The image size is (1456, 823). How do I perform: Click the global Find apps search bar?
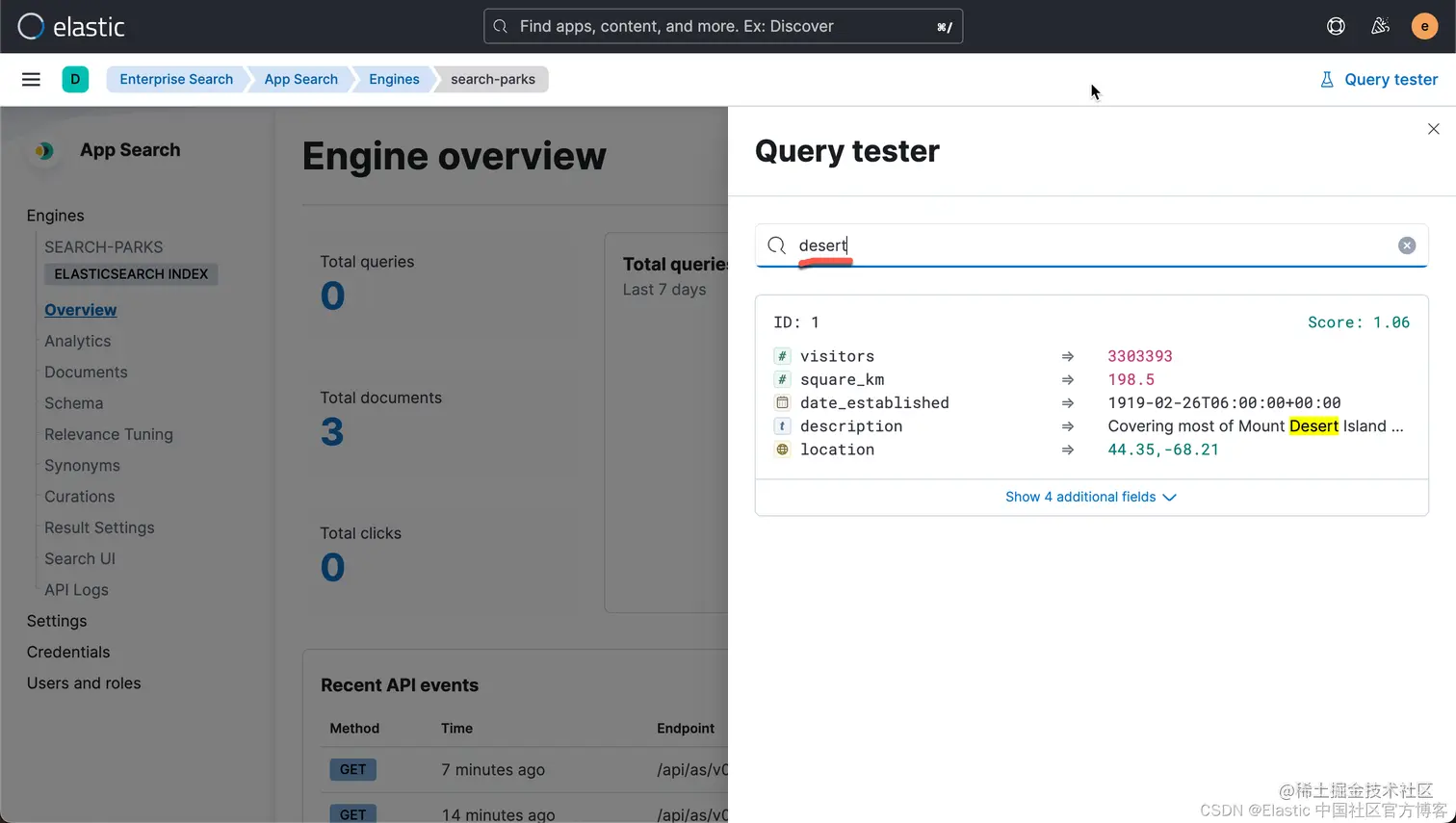[723, 26]
